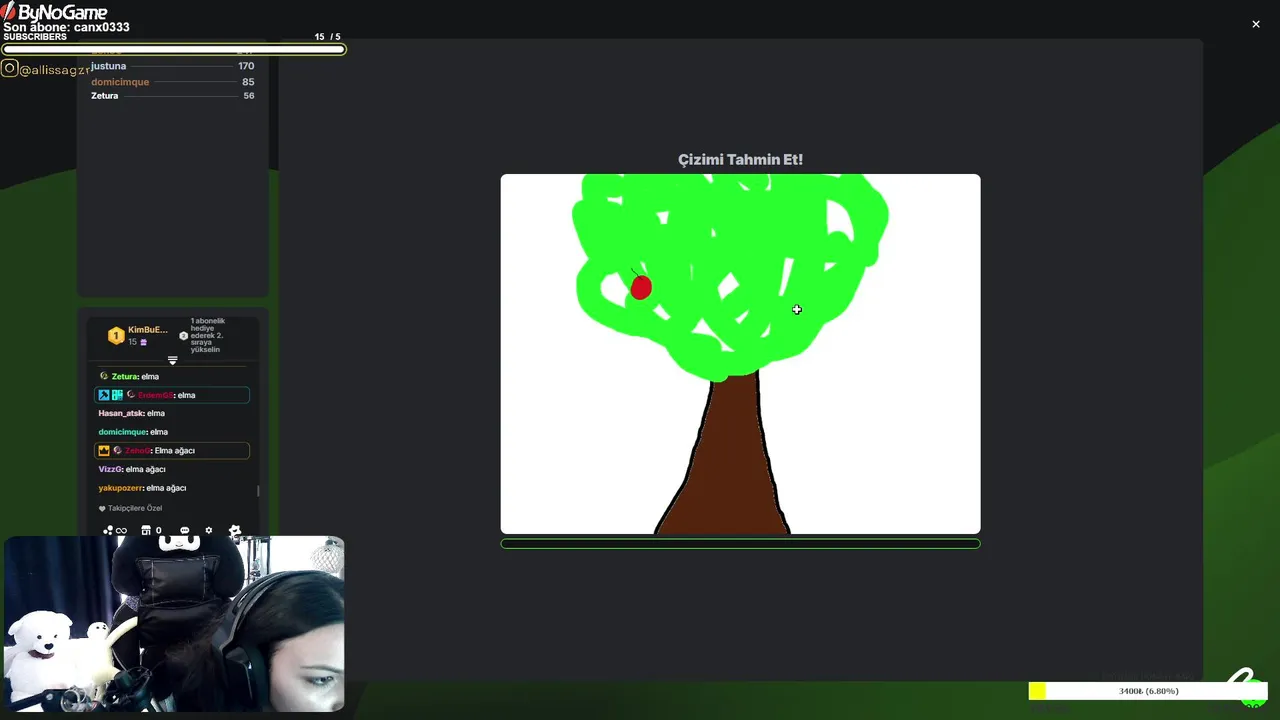The height and width of the screenshot is (720, 1280).
Task: Click the red apple in the drawing
Action: (x=641, y=287)
